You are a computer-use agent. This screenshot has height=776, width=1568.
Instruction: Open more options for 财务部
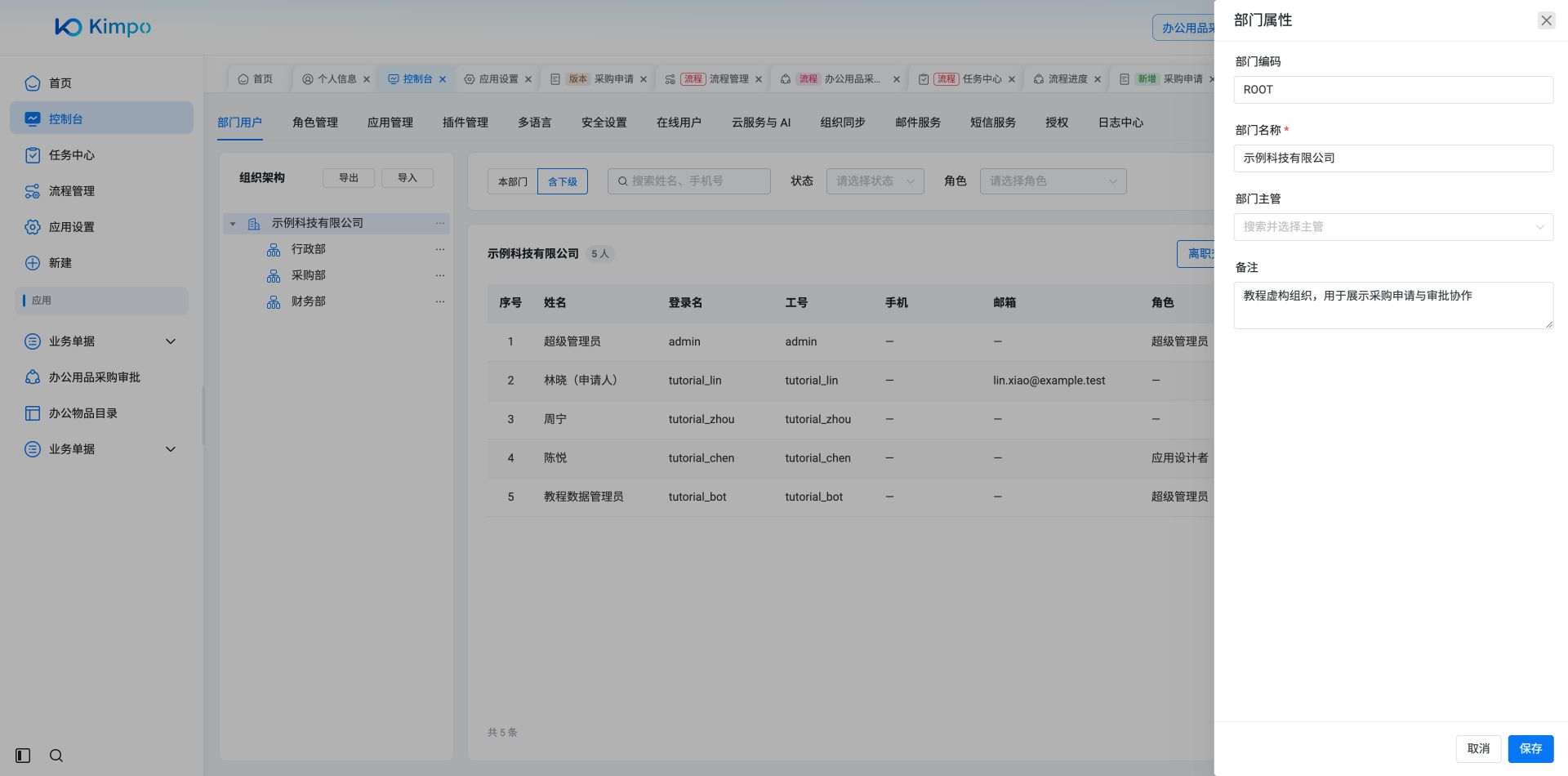[x=440, y=301]
